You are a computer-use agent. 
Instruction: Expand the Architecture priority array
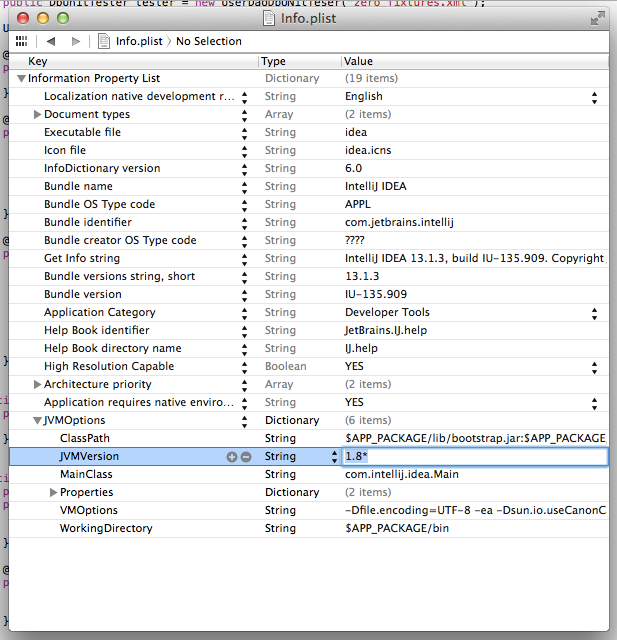(x=37, y=384)
